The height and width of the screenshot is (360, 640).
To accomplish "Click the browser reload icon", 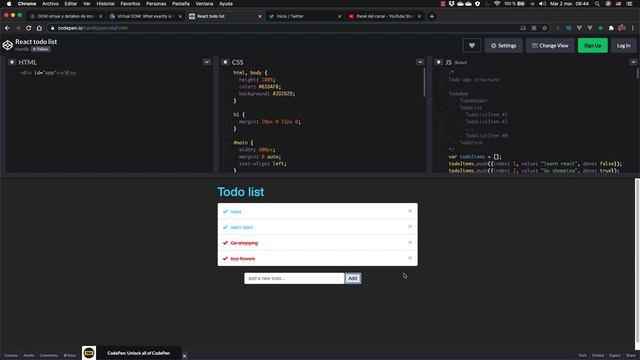I will click(x=29, y=28).
